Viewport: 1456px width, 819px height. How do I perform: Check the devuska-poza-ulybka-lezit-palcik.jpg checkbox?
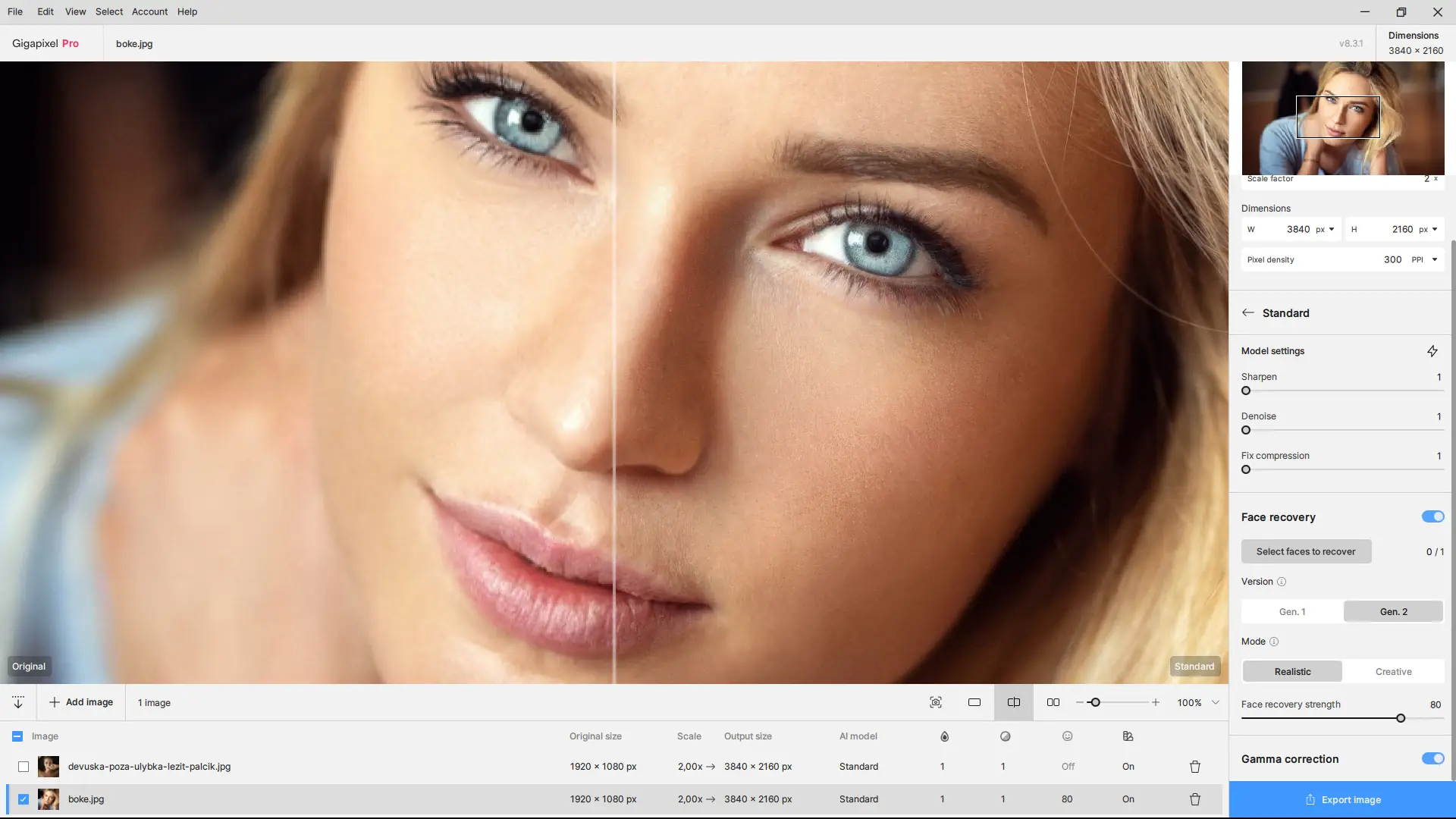24,767
